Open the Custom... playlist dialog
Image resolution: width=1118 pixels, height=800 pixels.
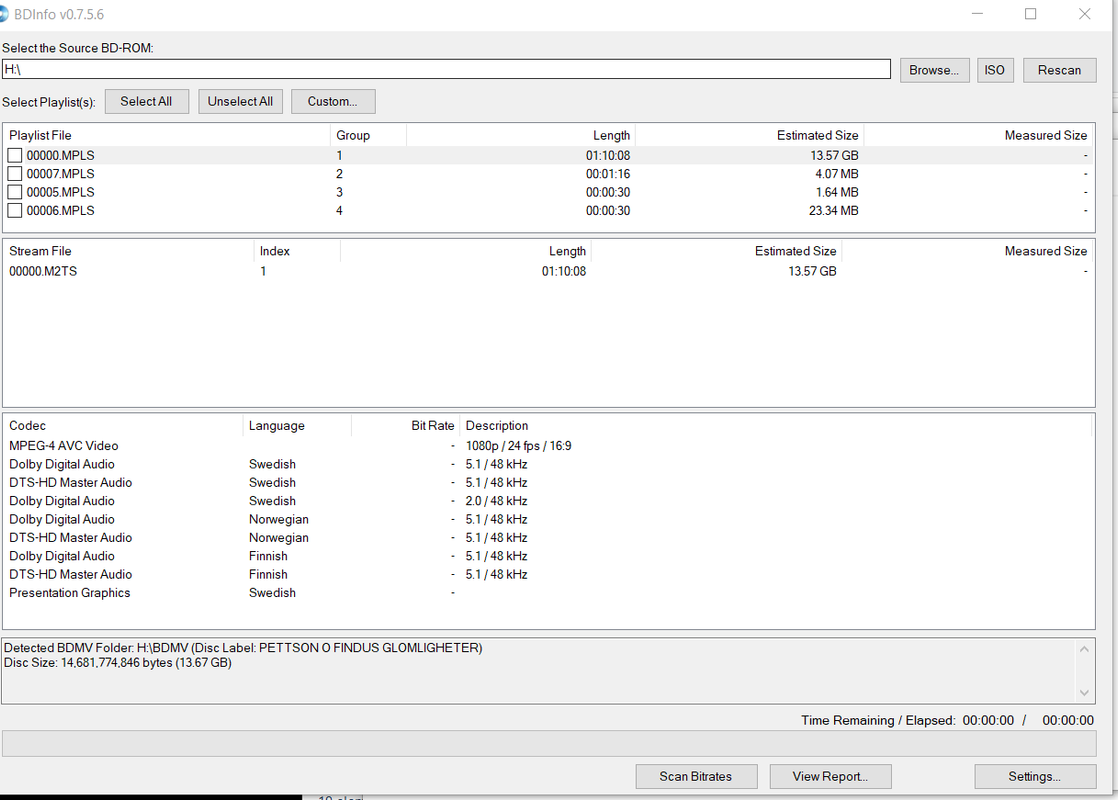click(333, 101)
